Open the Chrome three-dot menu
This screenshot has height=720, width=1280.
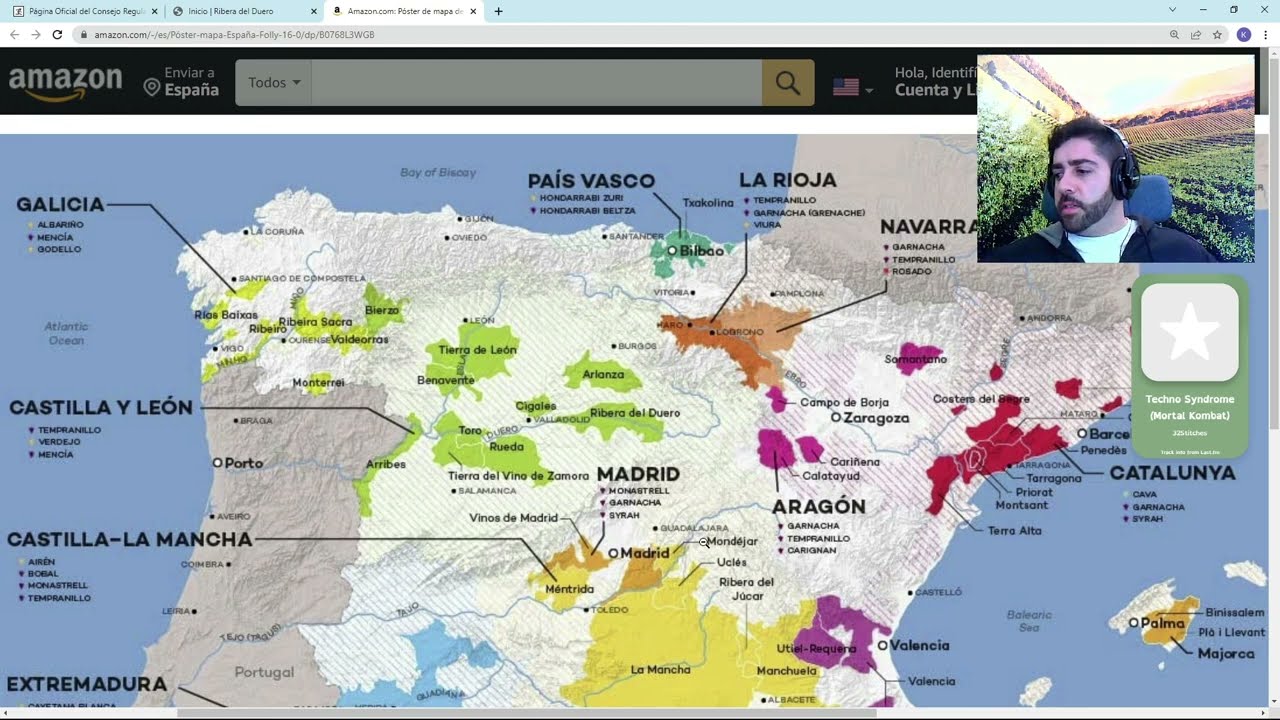coord(1265,34)
